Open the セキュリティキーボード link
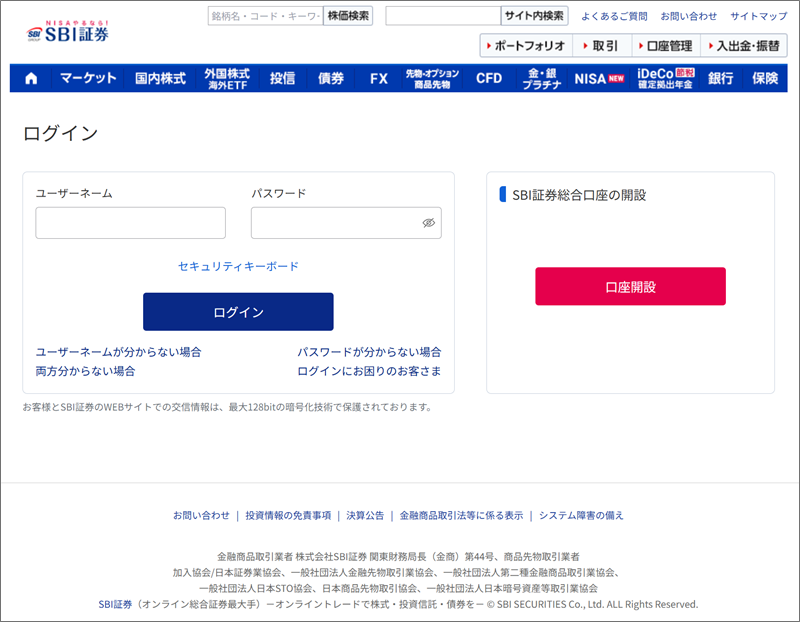The image size is (800, 622). point(238,266)
